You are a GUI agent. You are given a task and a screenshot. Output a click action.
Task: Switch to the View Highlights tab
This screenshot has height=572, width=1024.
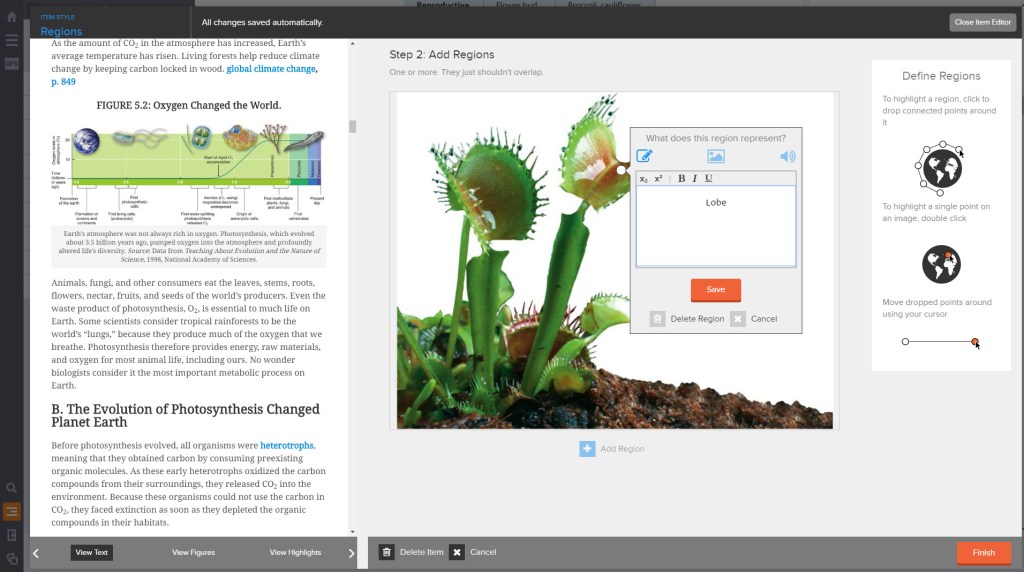(295, 552)
